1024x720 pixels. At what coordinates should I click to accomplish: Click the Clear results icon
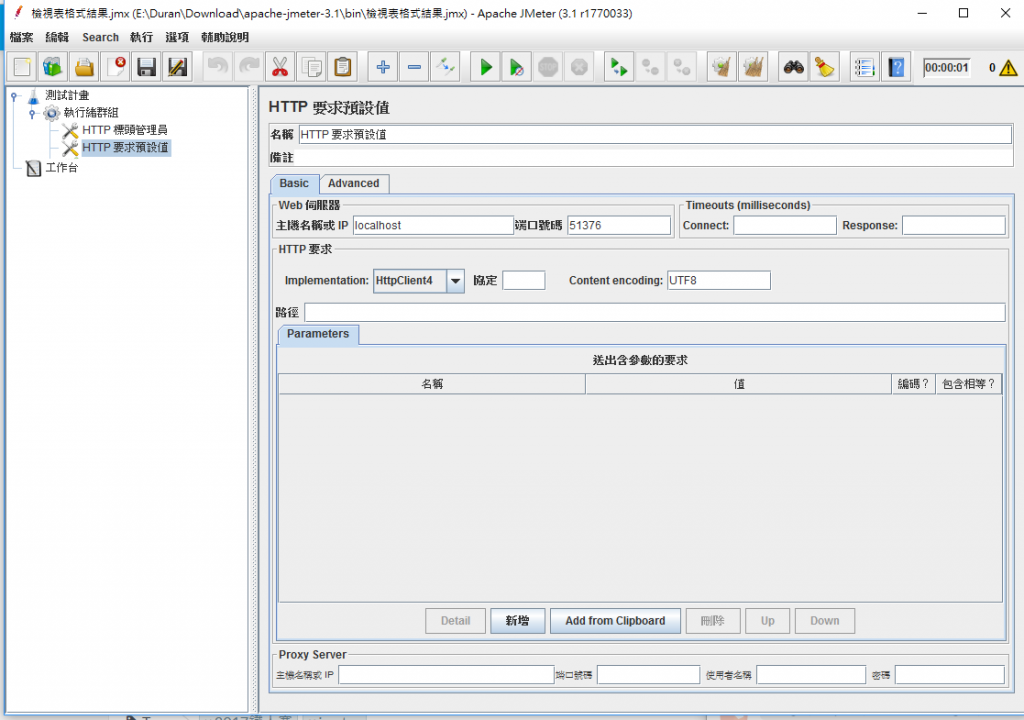(x=722, y=67)
